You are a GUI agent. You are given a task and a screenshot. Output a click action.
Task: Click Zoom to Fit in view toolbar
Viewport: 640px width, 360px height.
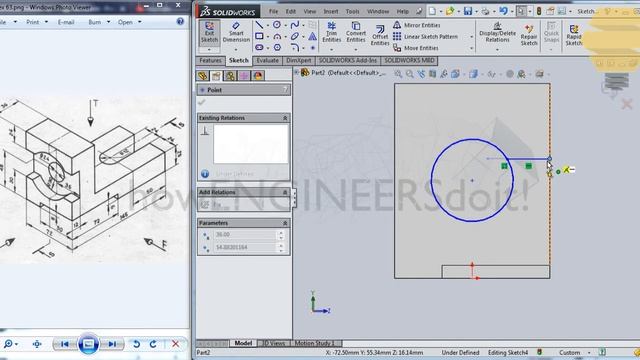(x=398, y=74)
